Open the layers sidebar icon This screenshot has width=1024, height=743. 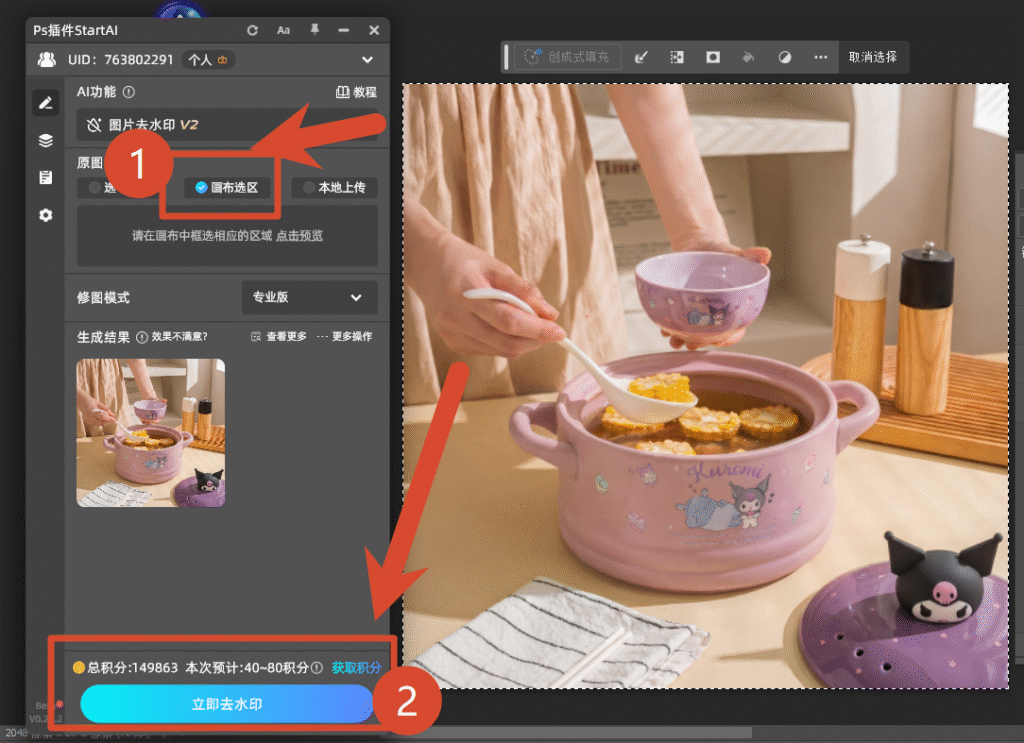(x=46, y=140)
